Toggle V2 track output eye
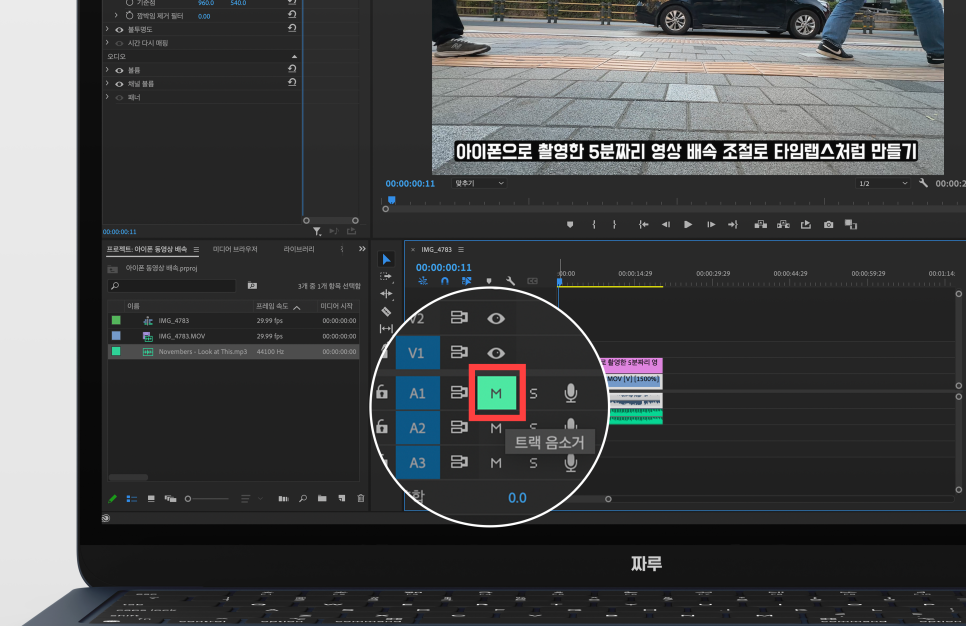Image resolution: width=966 pixels, height=626 pixels. click(496, 318)
